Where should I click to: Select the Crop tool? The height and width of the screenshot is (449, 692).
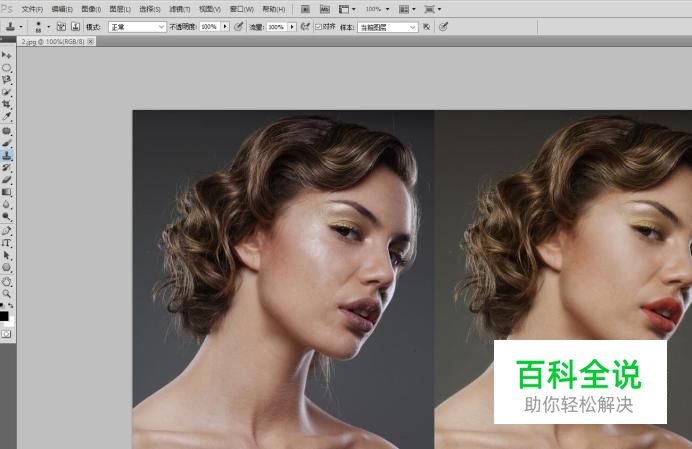coord(6,104)
